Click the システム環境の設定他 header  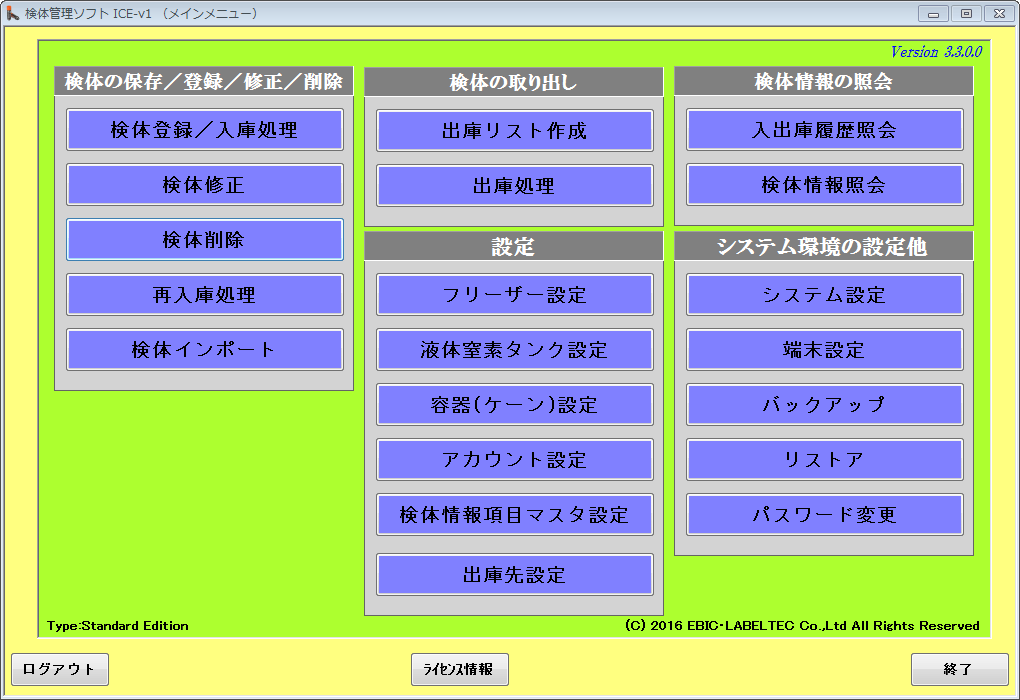(824, 247)
